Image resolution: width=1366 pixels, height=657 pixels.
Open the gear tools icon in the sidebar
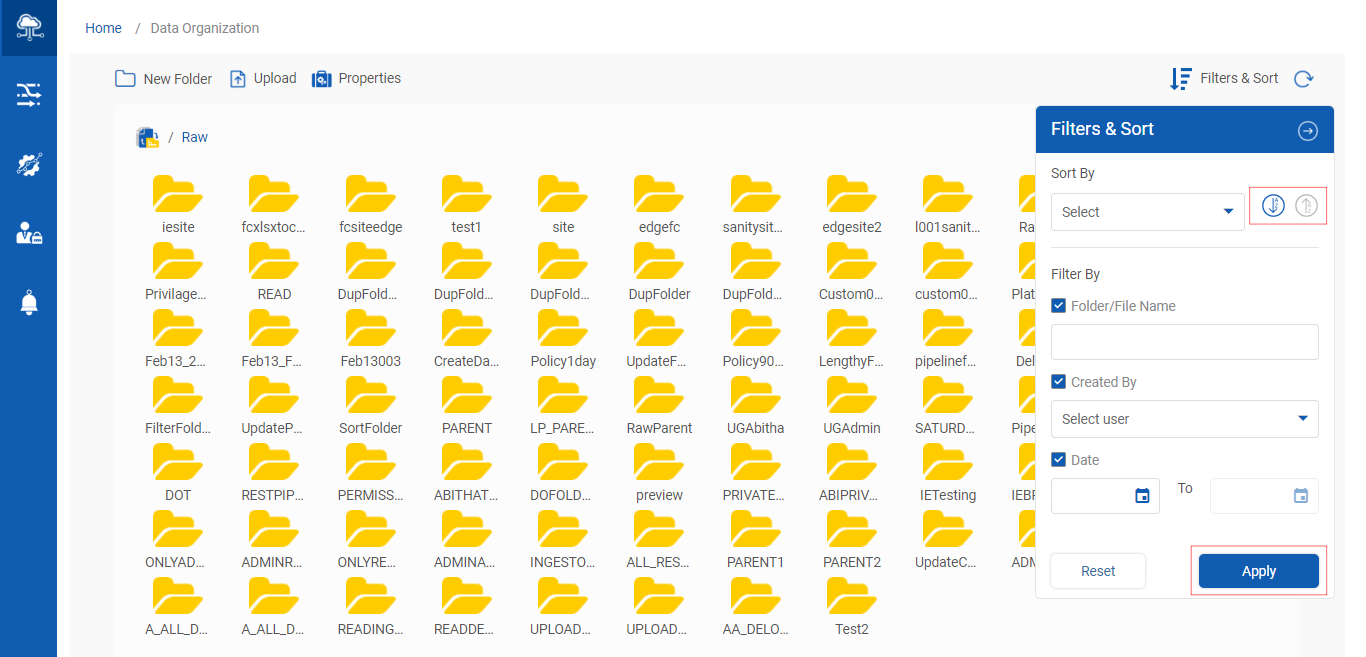pyautogui.click(x=28, y=165)
